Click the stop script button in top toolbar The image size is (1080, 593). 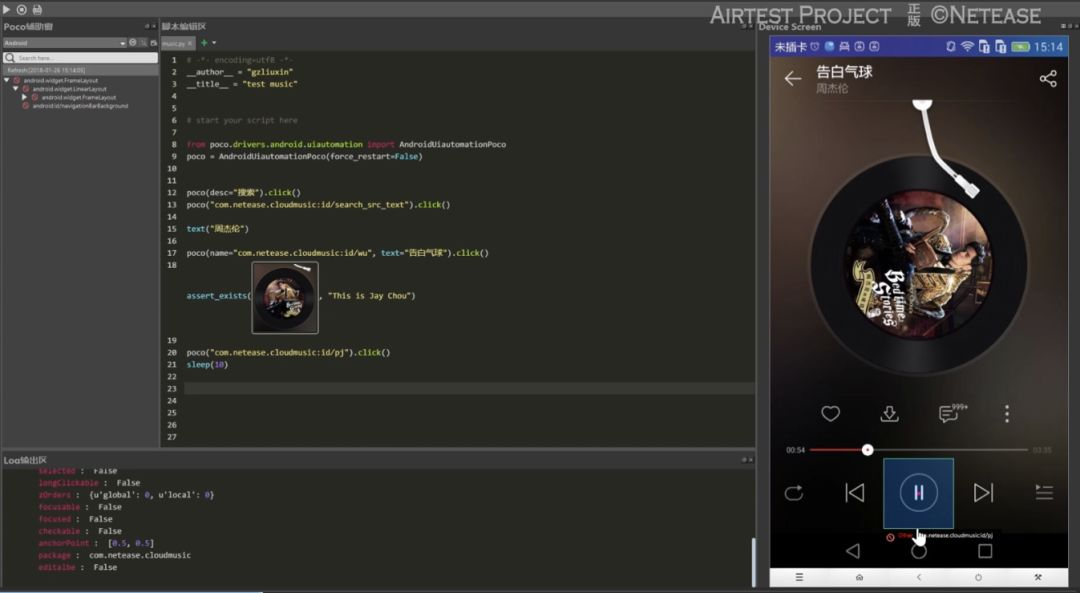[x=22, y=9]
